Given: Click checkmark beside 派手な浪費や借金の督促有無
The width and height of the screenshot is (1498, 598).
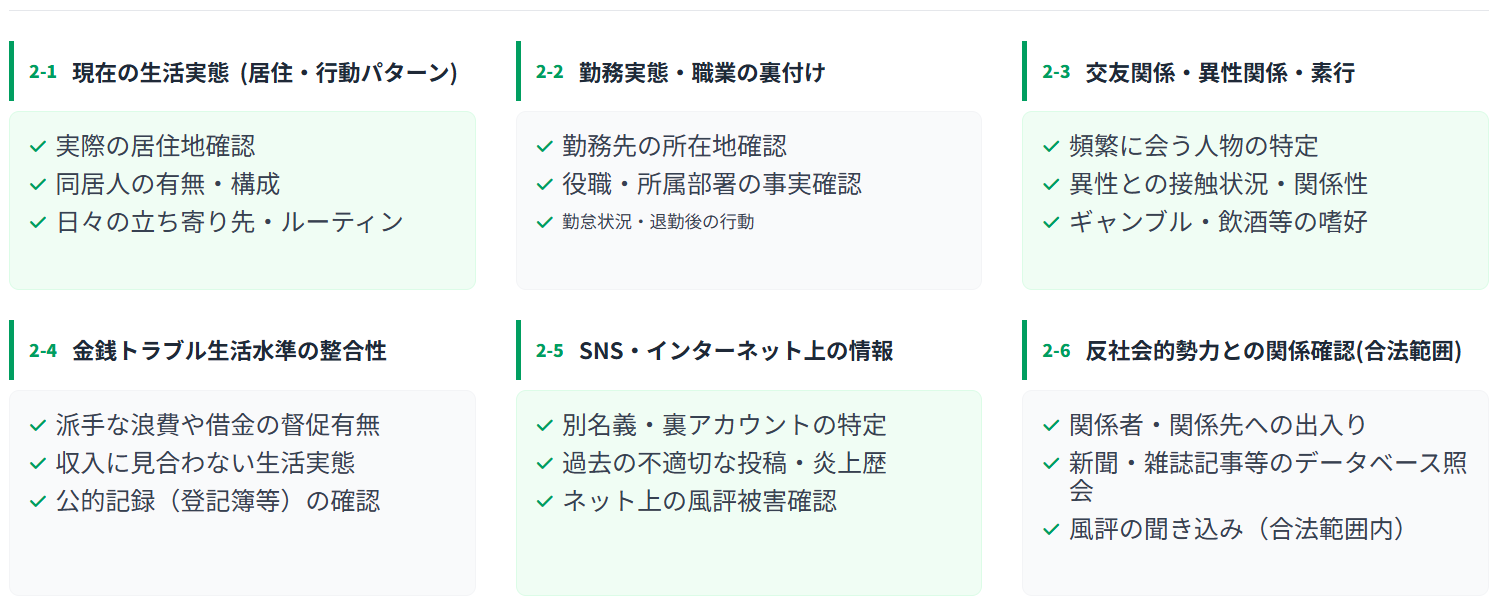Looking at the screenshot, I should tap(38, 426).
